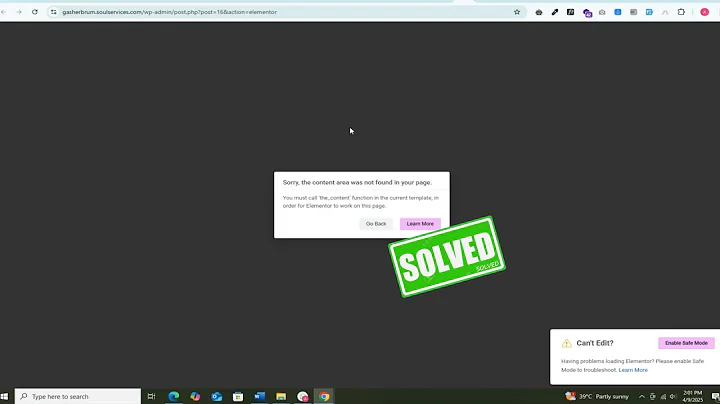720x404 pixels.
Task: Open the Extensions puzzle-piece menu
Action: coord(681,12)
